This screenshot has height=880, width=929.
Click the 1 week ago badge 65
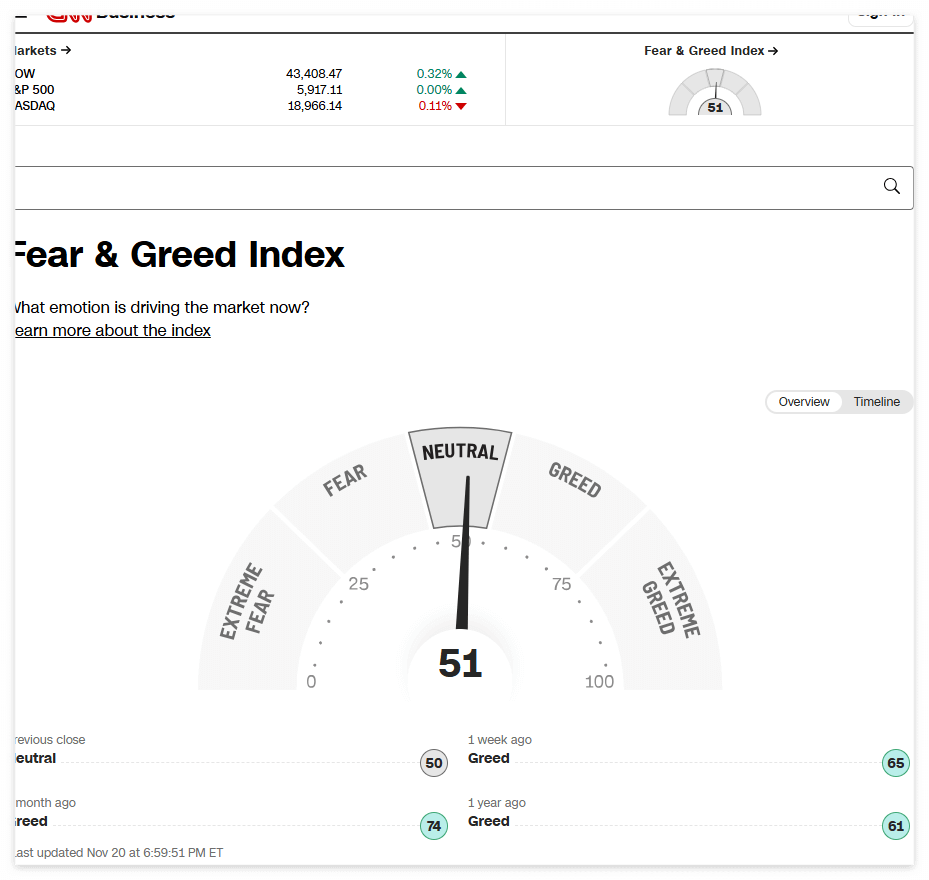click(x=895, y=763)
